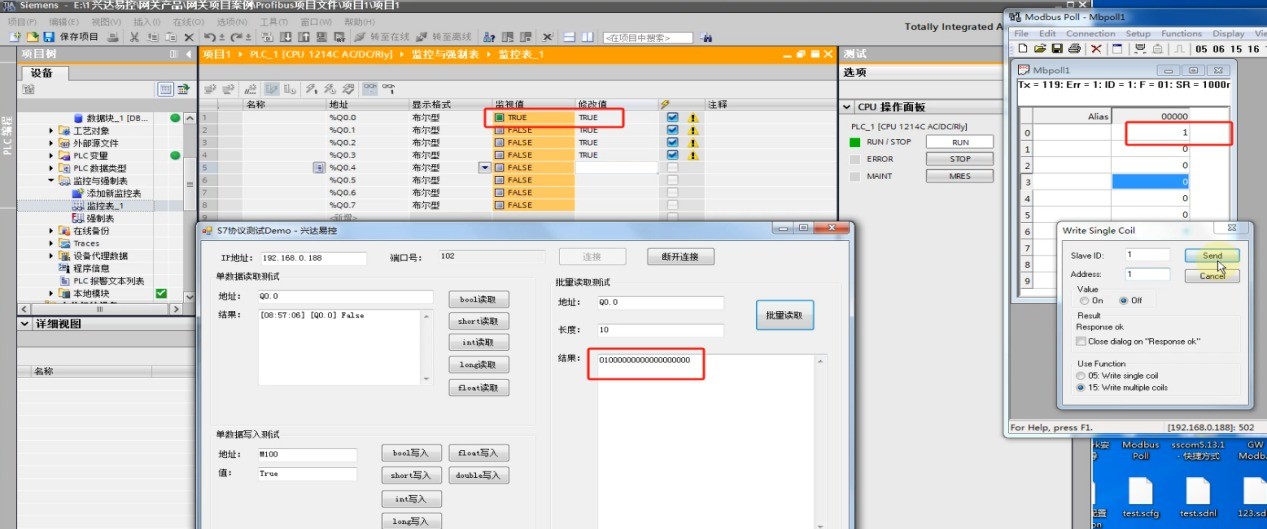Click the MRES button on CPU operator panel
The height and width of the screenshot is (529, 1267).
960,176
